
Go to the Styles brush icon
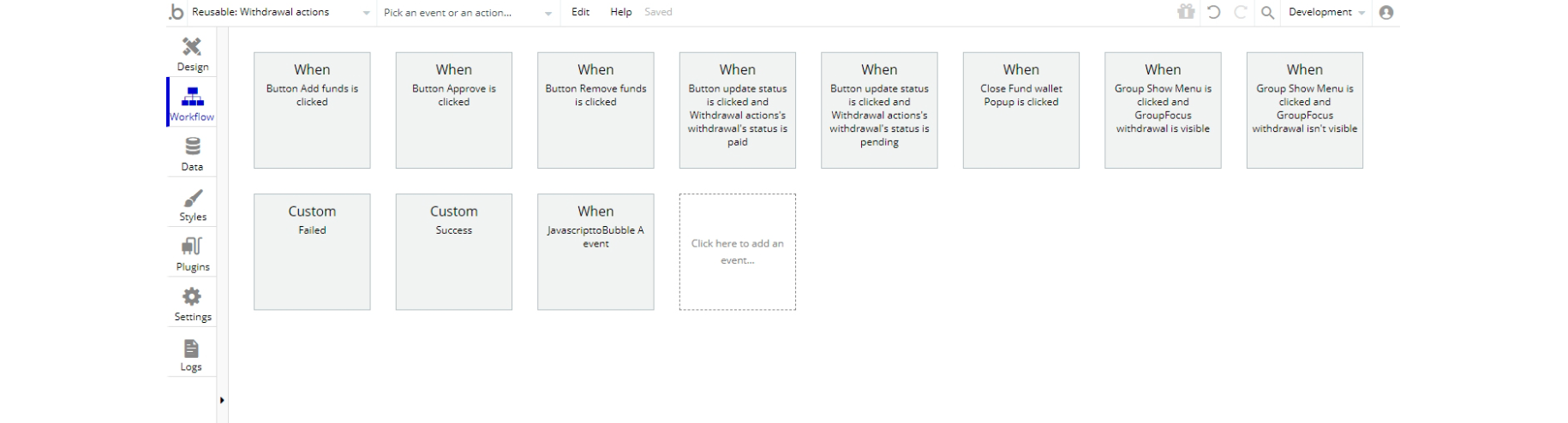coord(192,199)
